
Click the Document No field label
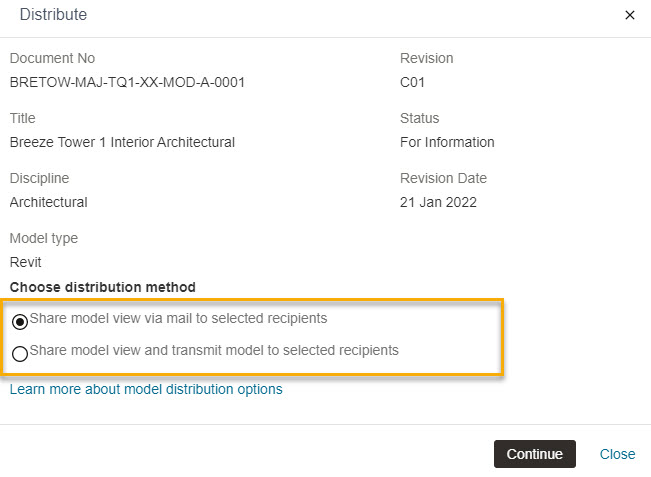pos(52,58)
